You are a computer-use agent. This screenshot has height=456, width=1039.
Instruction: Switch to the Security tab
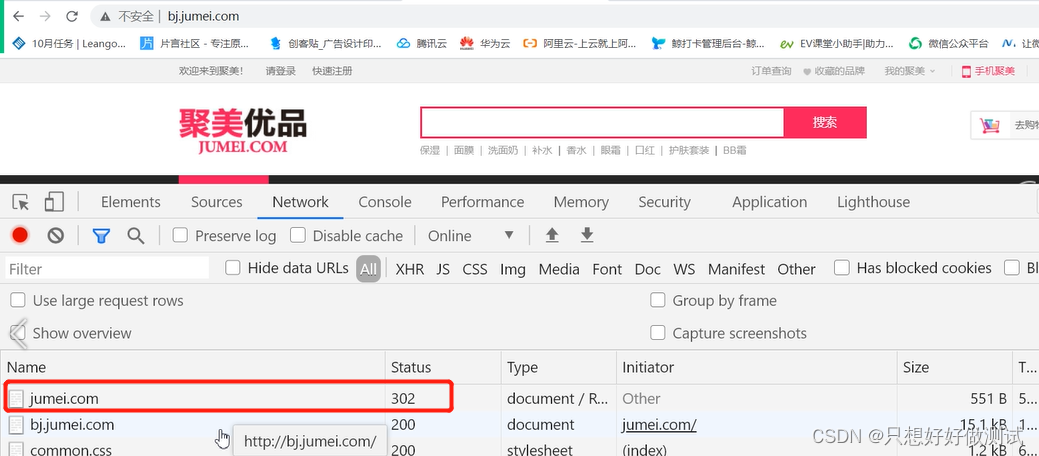tap(665, 202)
